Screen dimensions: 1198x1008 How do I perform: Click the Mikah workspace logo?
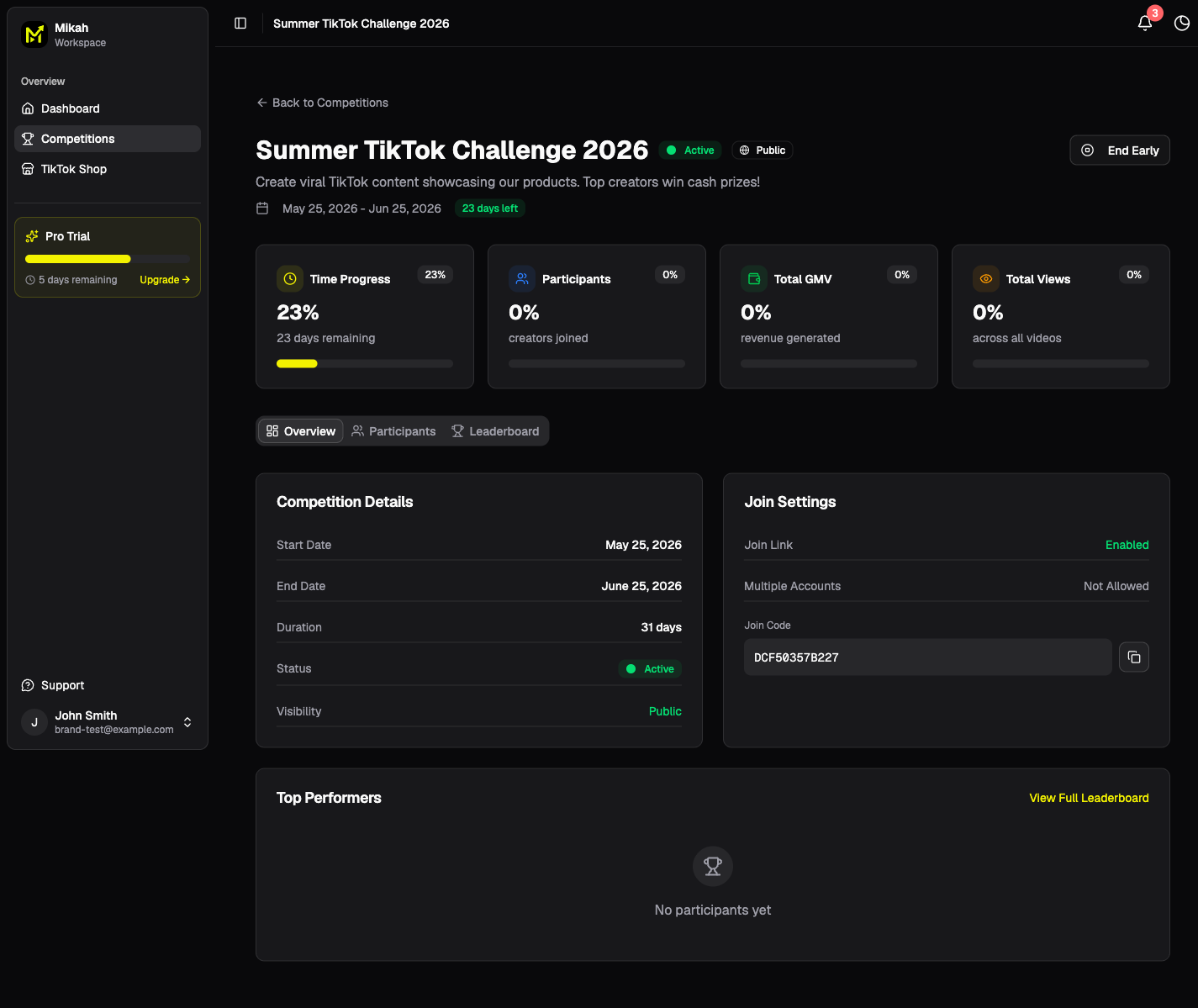pos(34,34)
